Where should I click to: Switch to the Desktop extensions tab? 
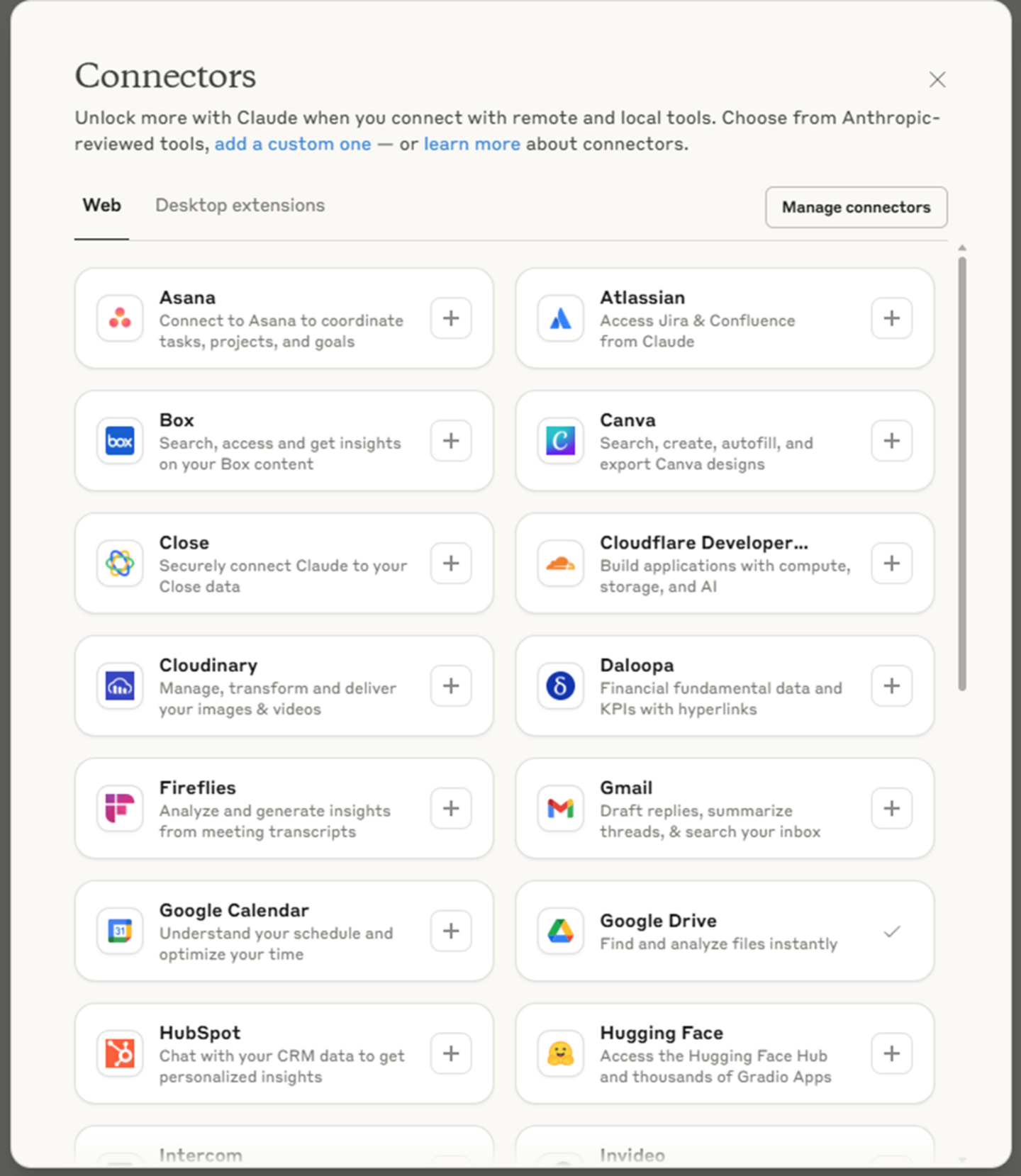tap(240, 206)
